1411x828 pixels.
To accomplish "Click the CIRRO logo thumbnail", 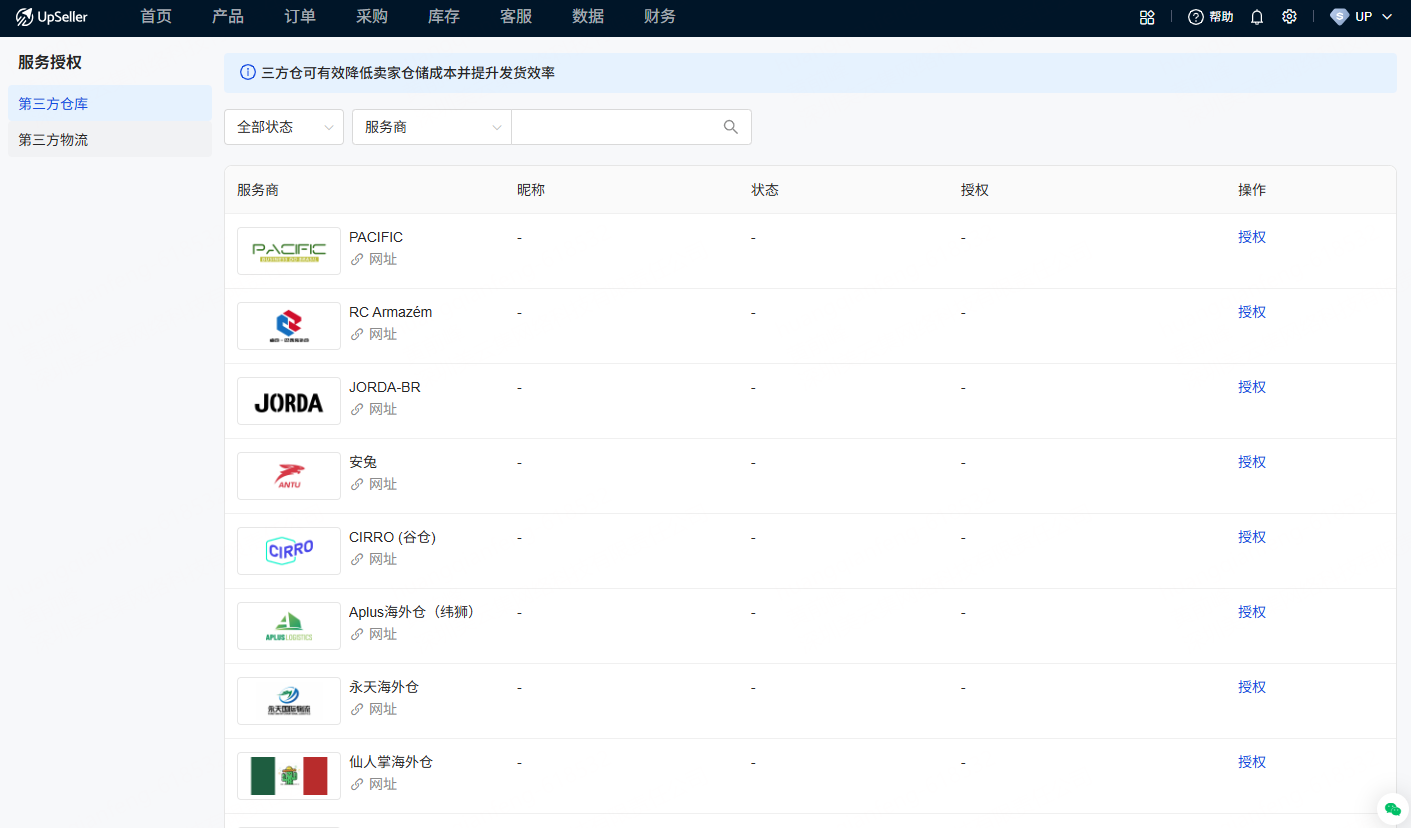I will 289,551.
